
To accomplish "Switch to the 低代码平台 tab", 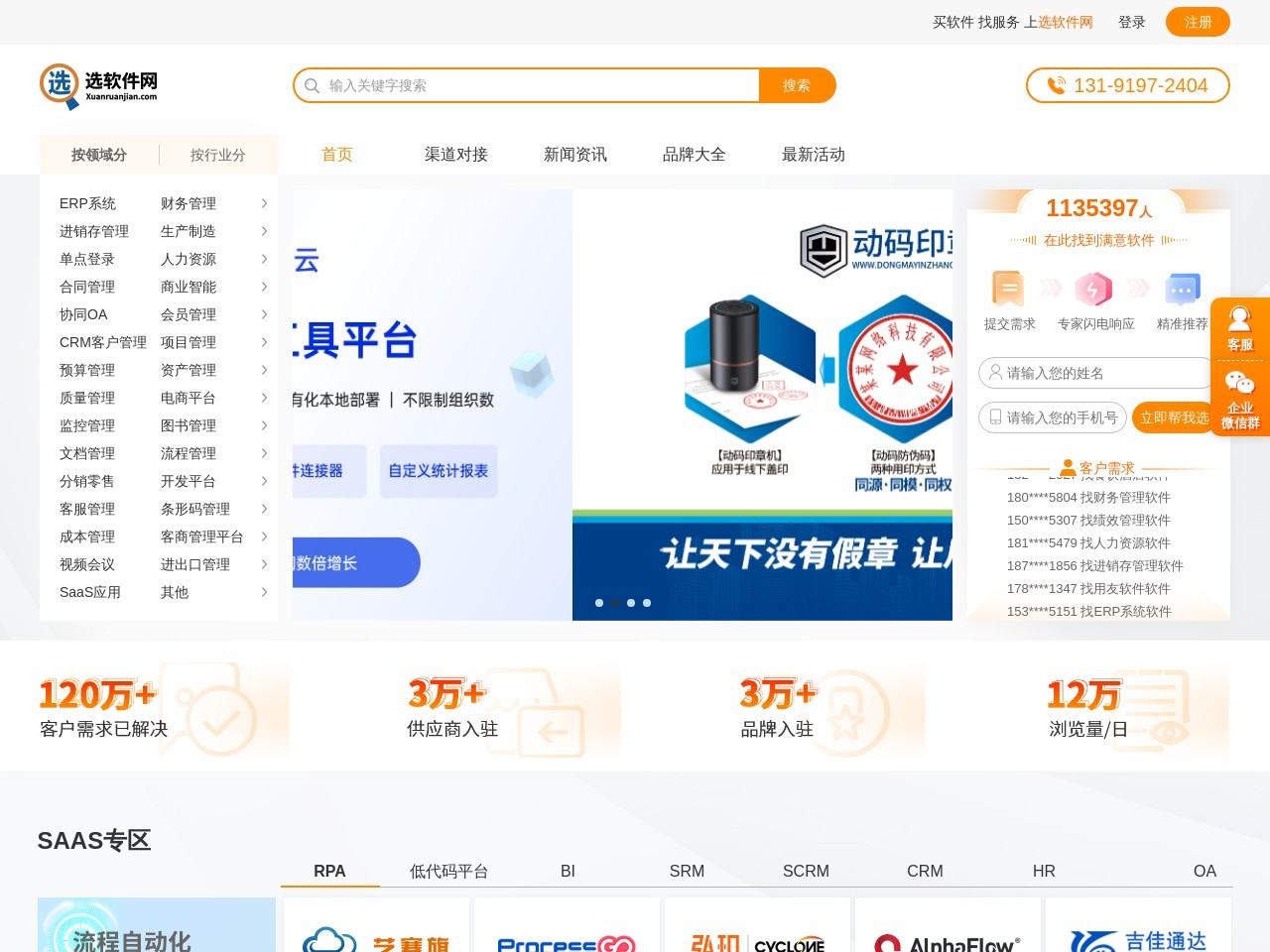I will (448, 871).
